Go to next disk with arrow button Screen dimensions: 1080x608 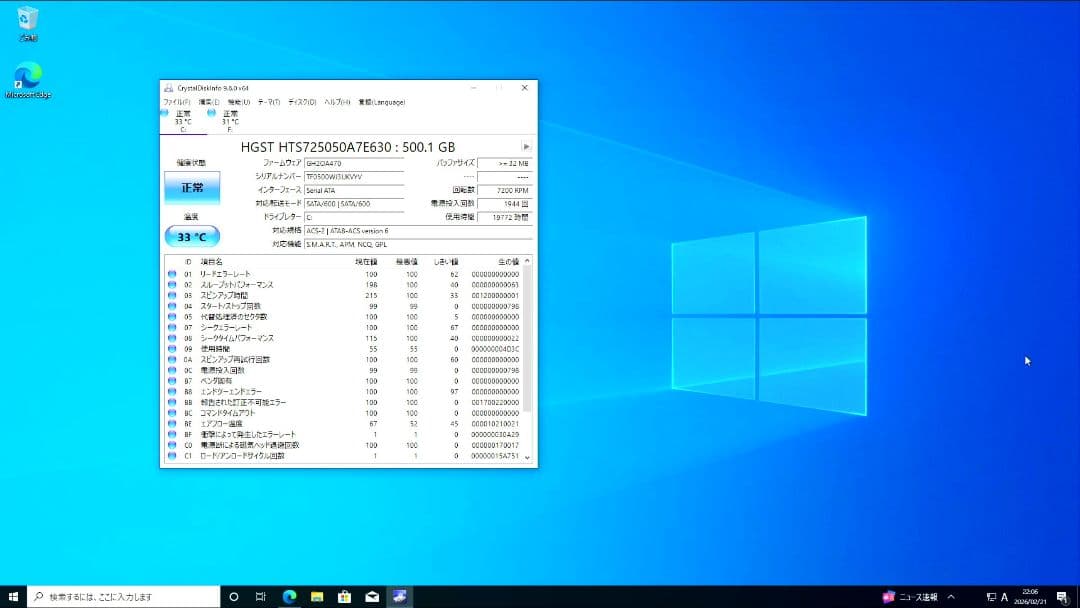pos(526,147)
